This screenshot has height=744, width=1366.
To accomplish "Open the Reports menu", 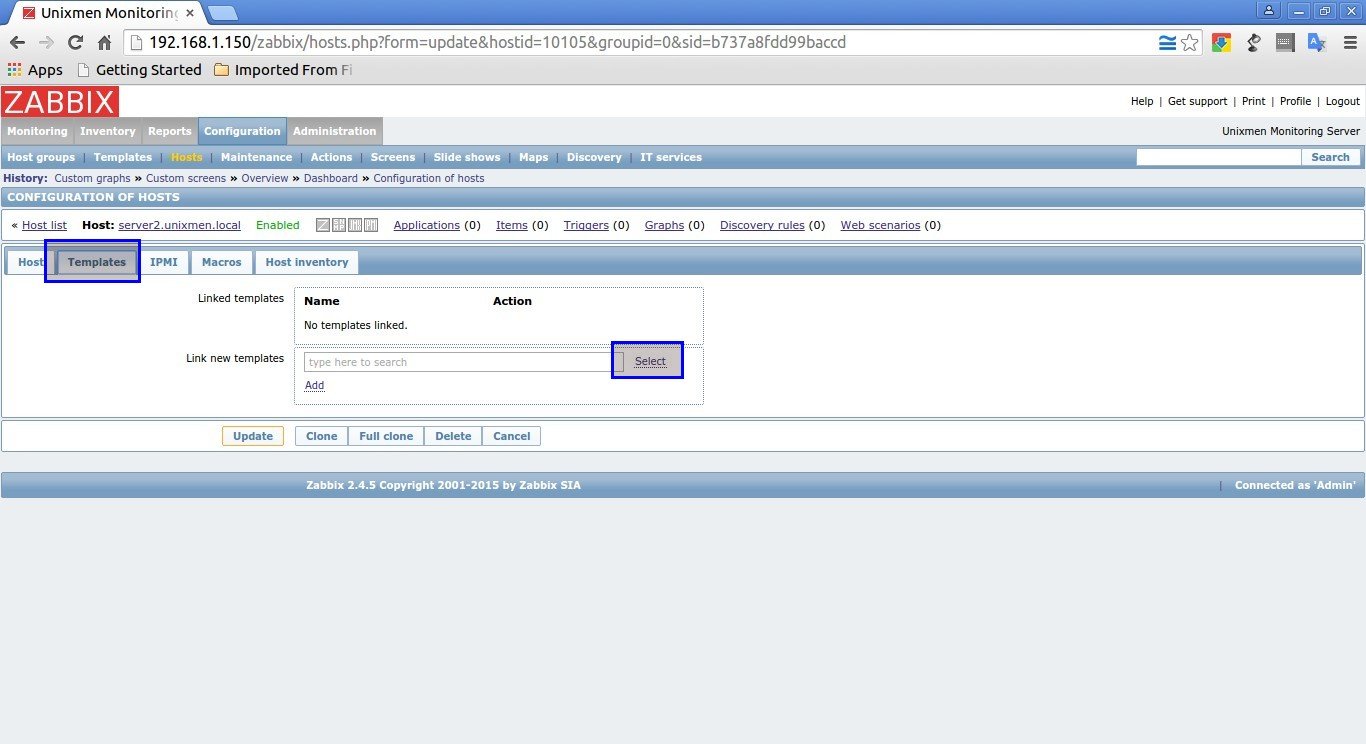I will tap(170, 131).
